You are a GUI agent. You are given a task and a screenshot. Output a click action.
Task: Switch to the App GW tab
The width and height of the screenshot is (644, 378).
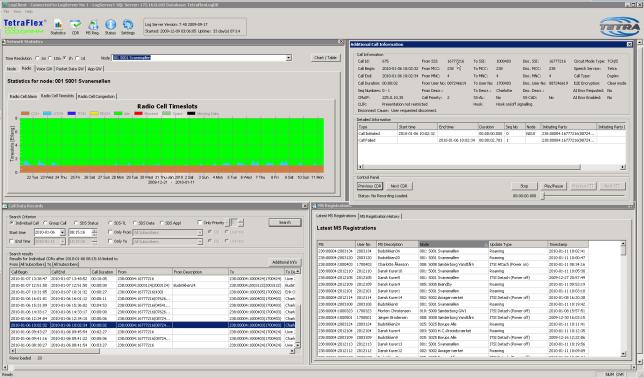(94, 69)
